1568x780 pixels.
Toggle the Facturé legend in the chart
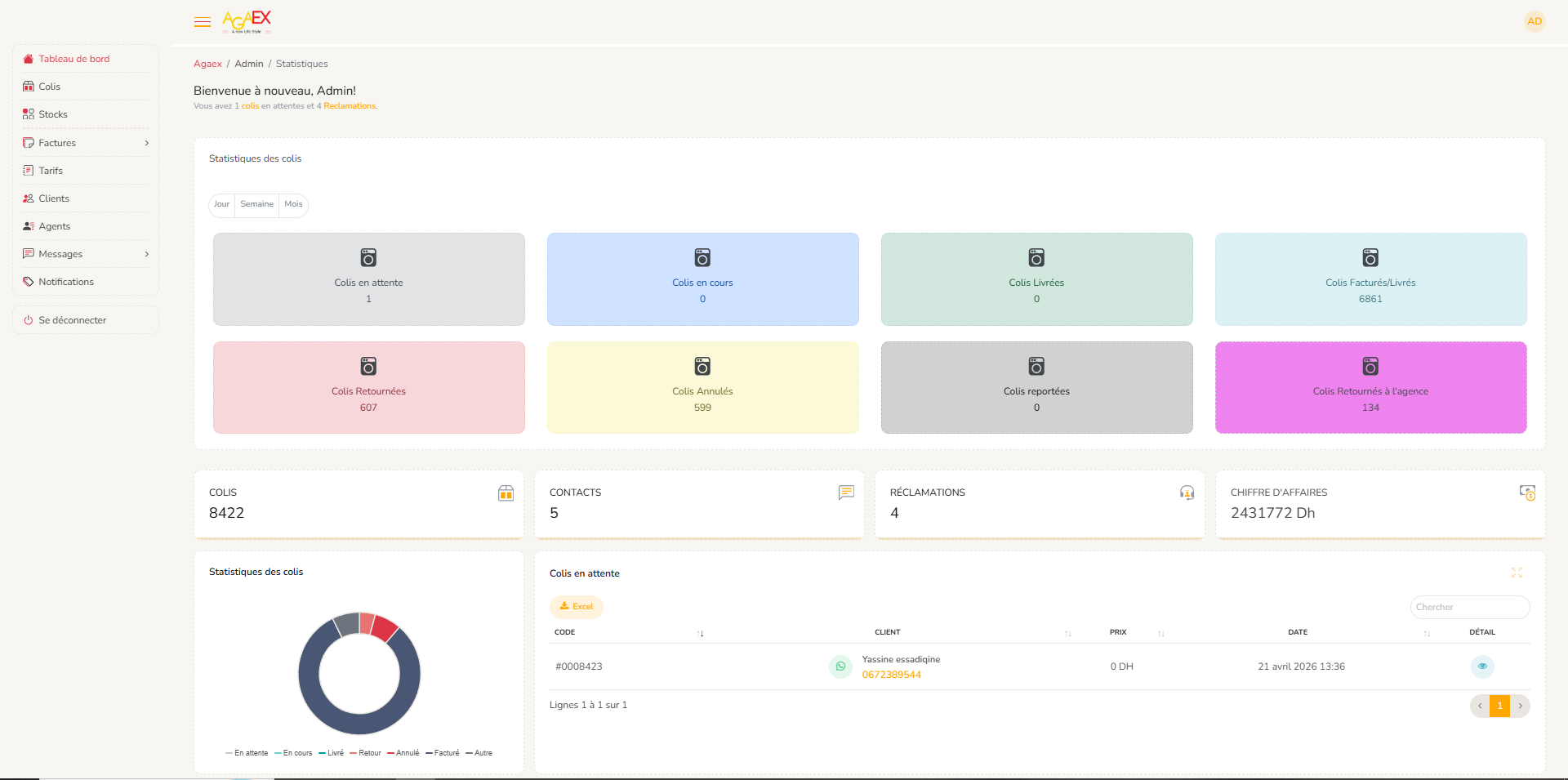(443, 753)
